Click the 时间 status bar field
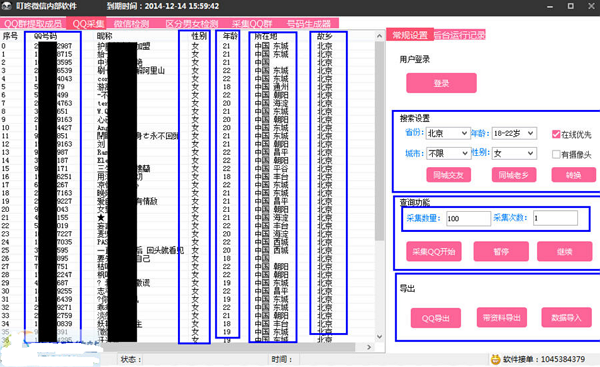The width and height of the screenshot is (600, 367). (x=282, y=359)
